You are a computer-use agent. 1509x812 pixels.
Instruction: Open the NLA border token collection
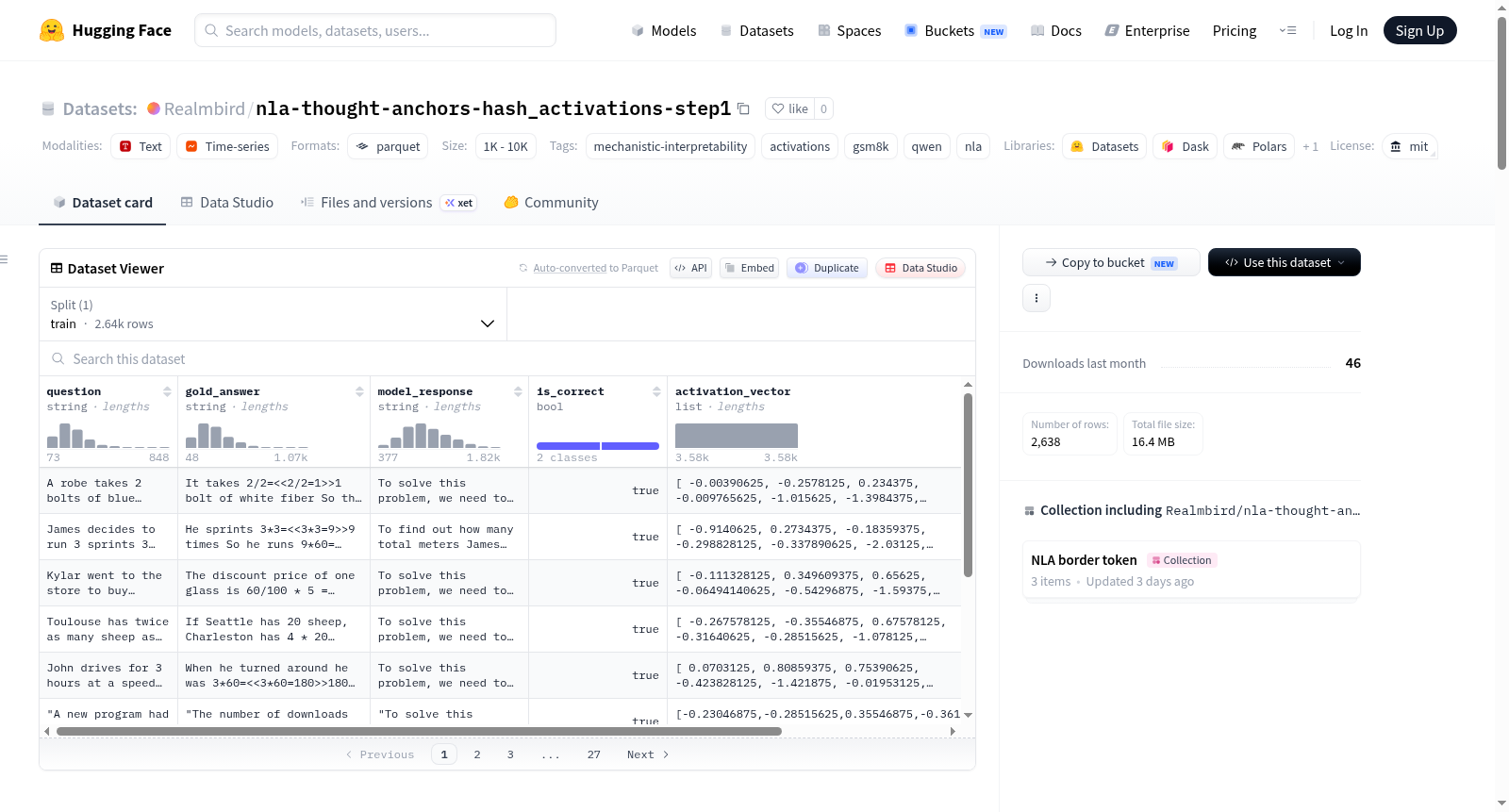(x=1191, y=570)
